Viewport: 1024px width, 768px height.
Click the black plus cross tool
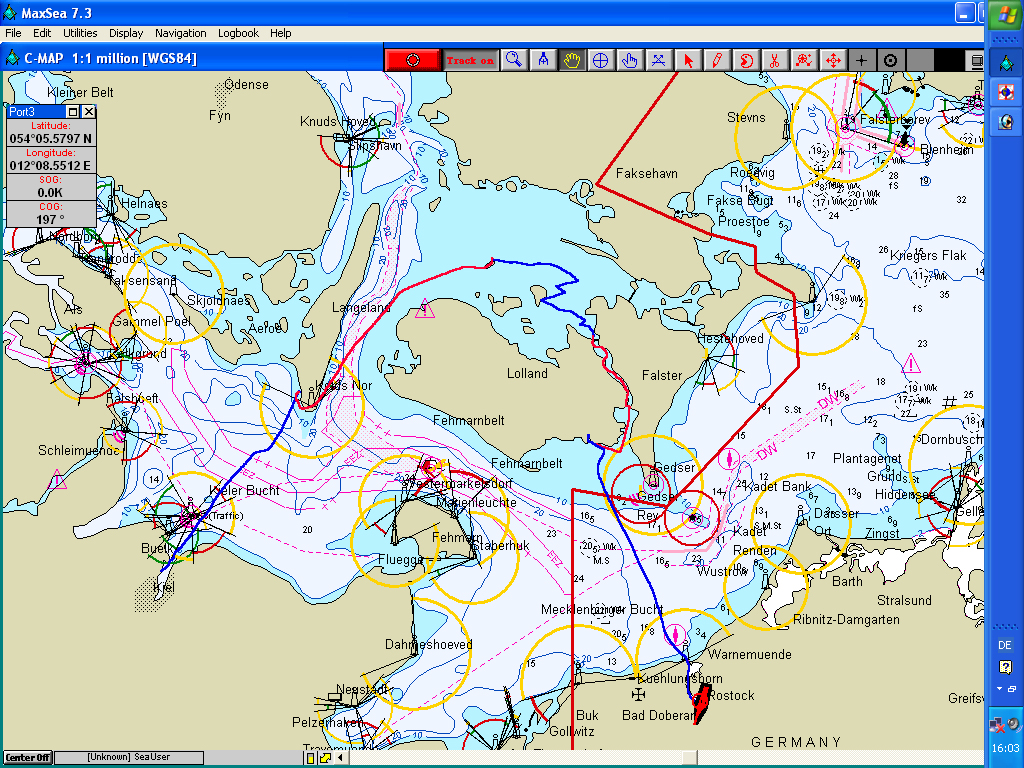[861, 60]
